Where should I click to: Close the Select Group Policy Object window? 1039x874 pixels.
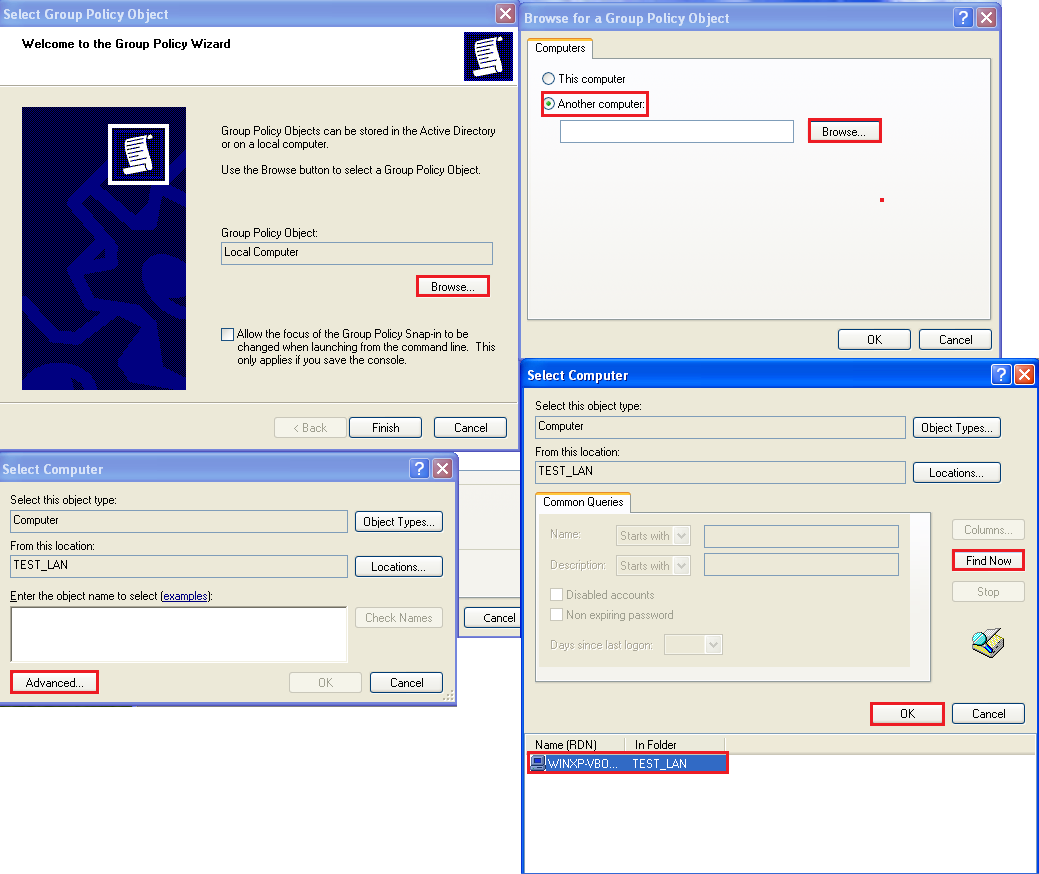(x=505, y=13)
